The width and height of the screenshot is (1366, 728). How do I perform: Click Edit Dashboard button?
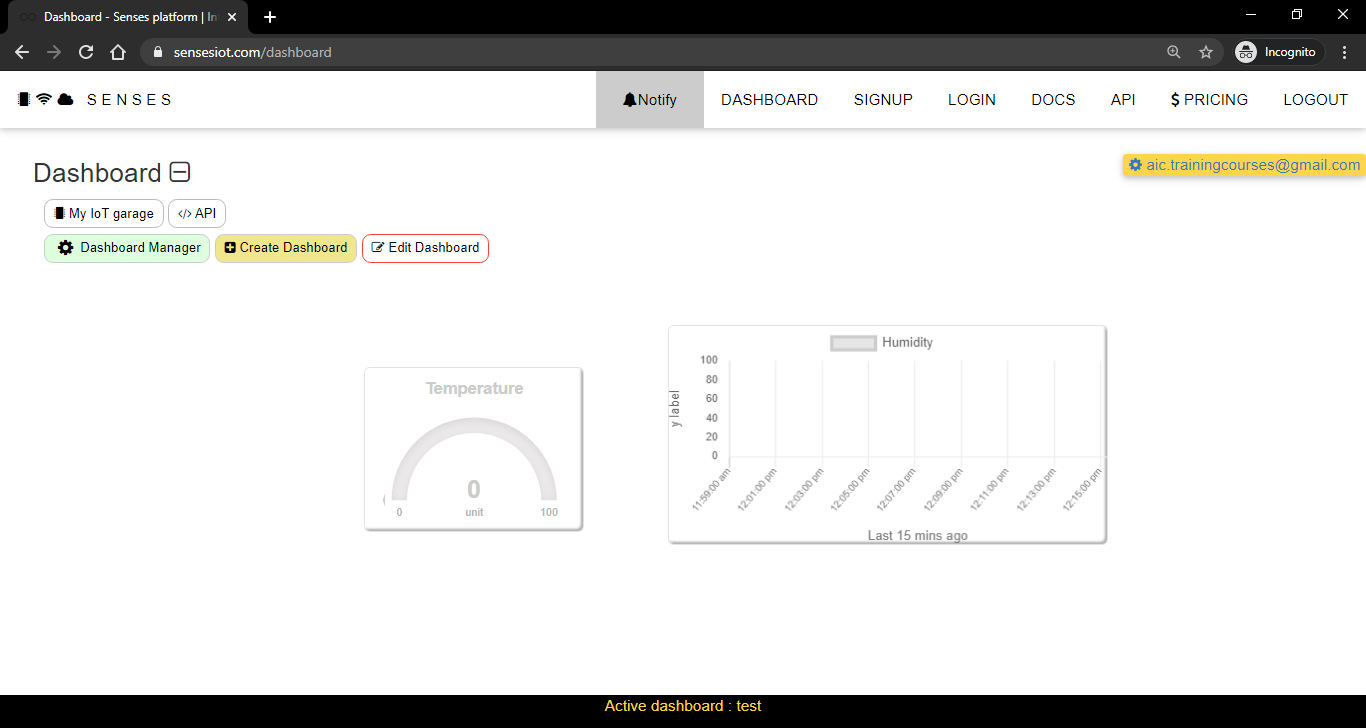coord(425,248)
